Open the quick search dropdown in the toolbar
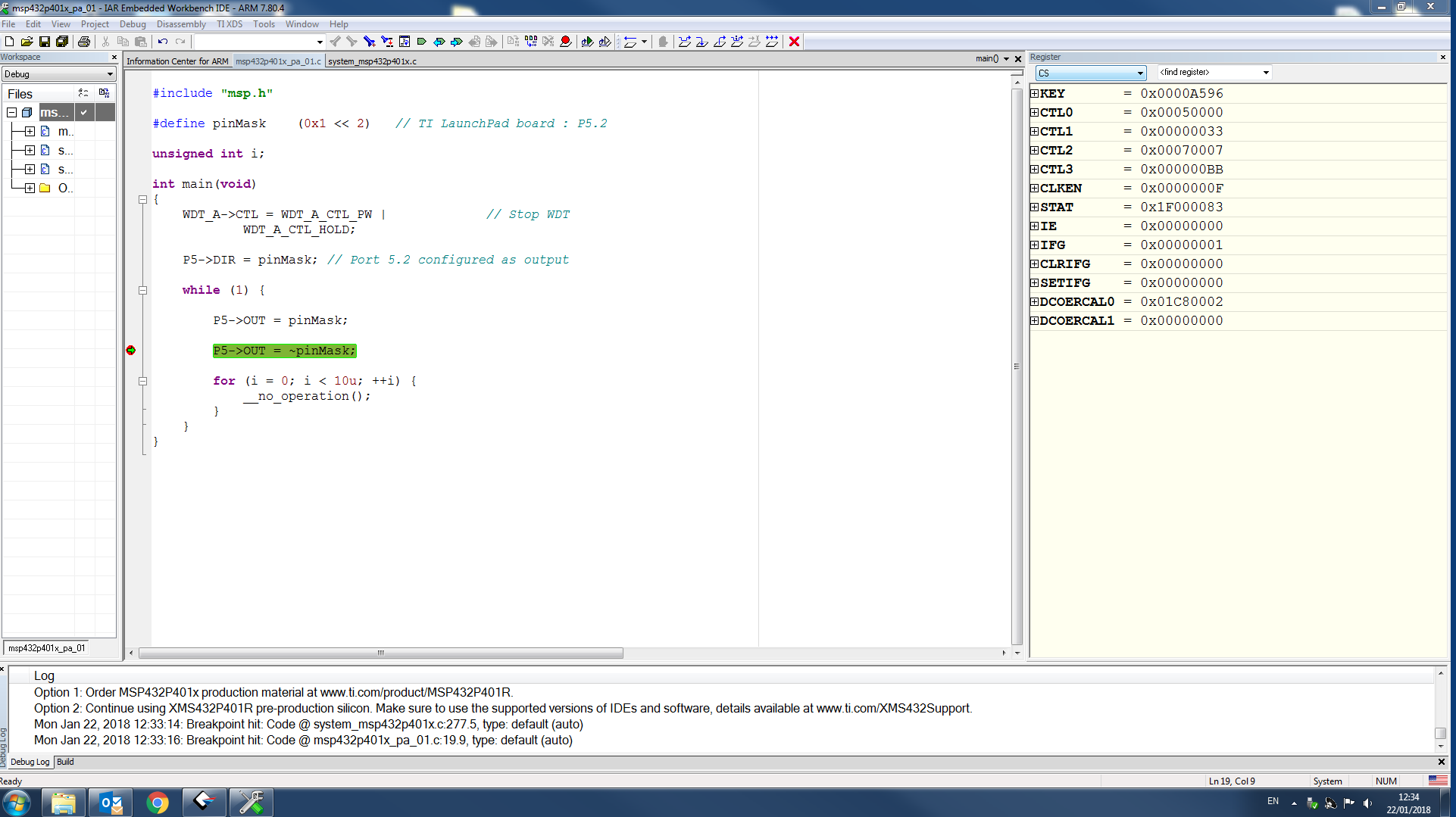The image size is (1456, 817). [320, 42]
